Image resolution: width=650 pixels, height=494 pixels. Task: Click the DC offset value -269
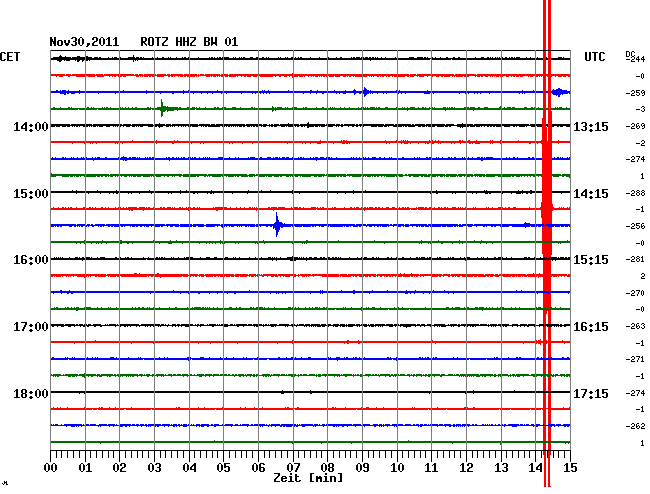635,126
